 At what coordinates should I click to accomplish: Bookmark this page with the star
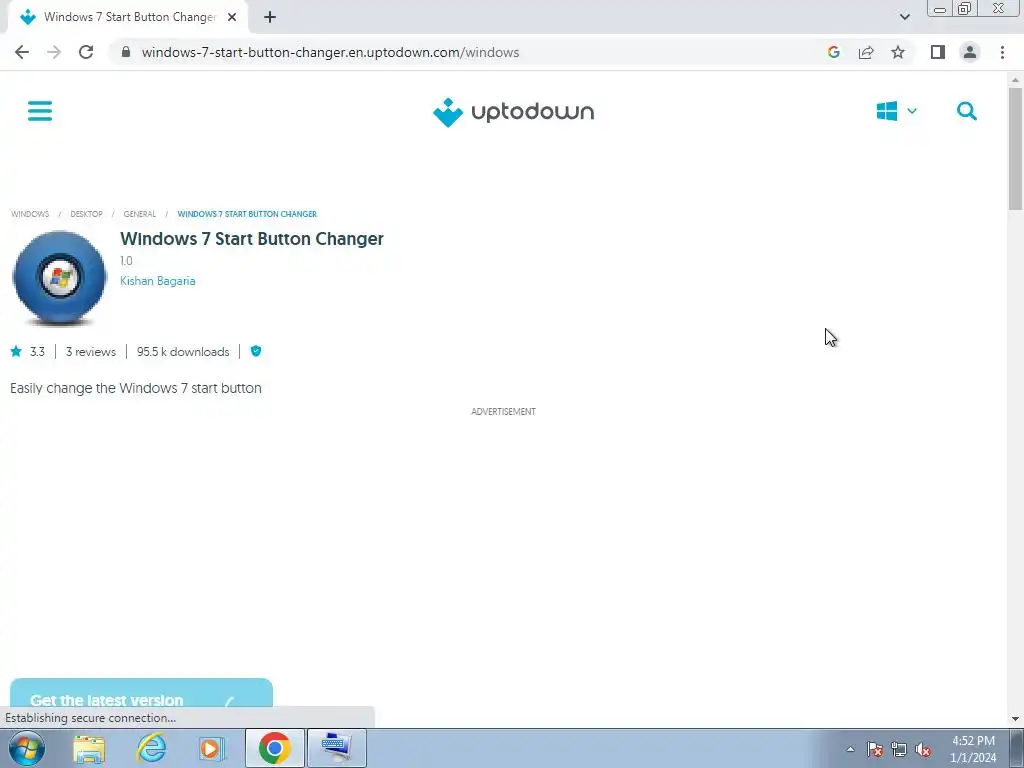pos(898,52)
